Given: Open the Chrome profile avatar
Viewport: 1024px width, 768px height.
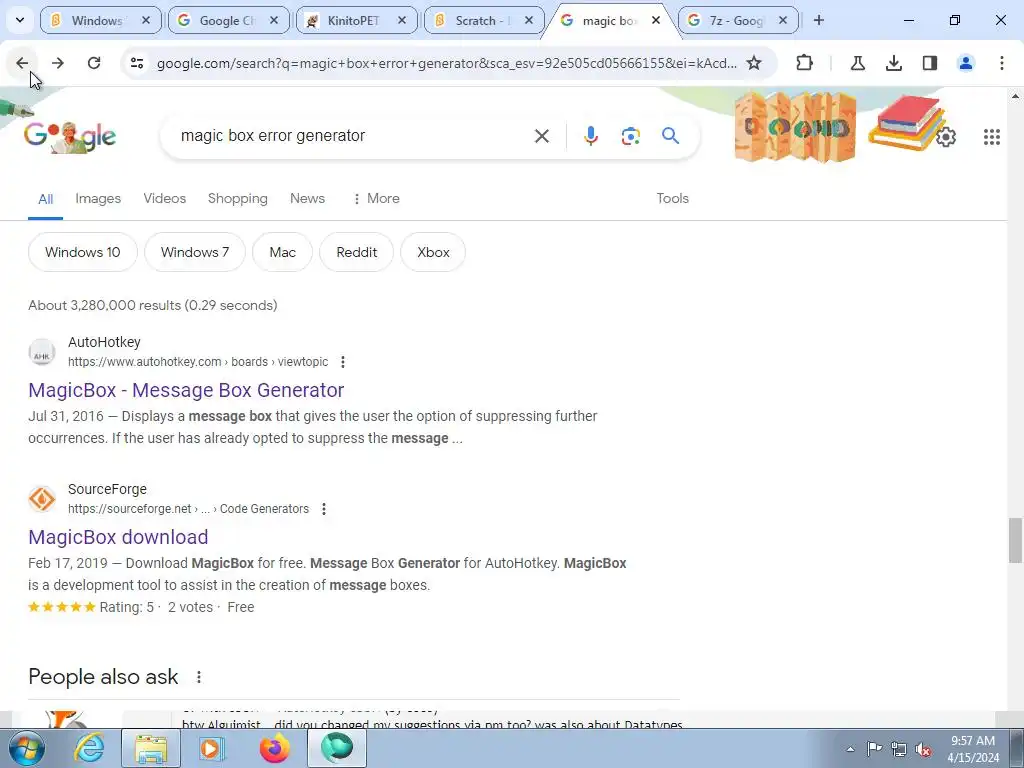Looking at the screenshot, I should [965, 63].
